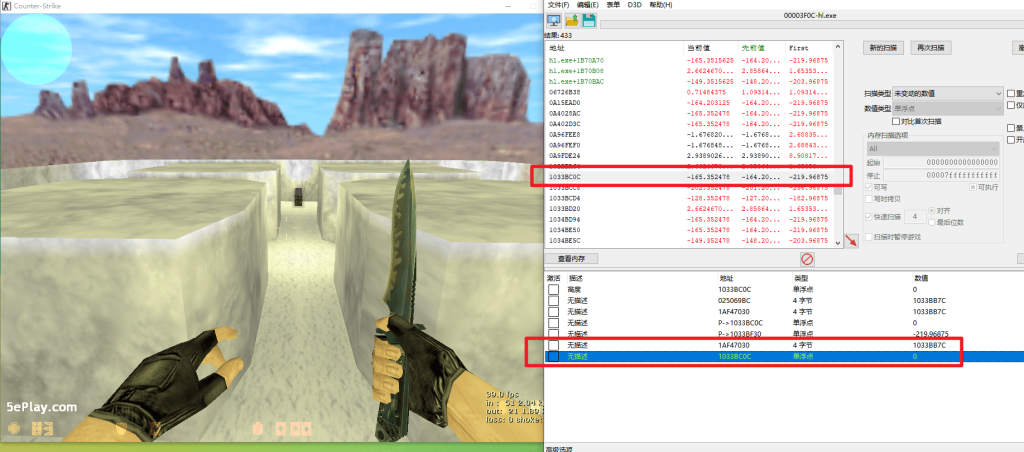Select result row hl.exe+1B70BAC
This screenshot has width=1024, height=452.
pos(690,82)
